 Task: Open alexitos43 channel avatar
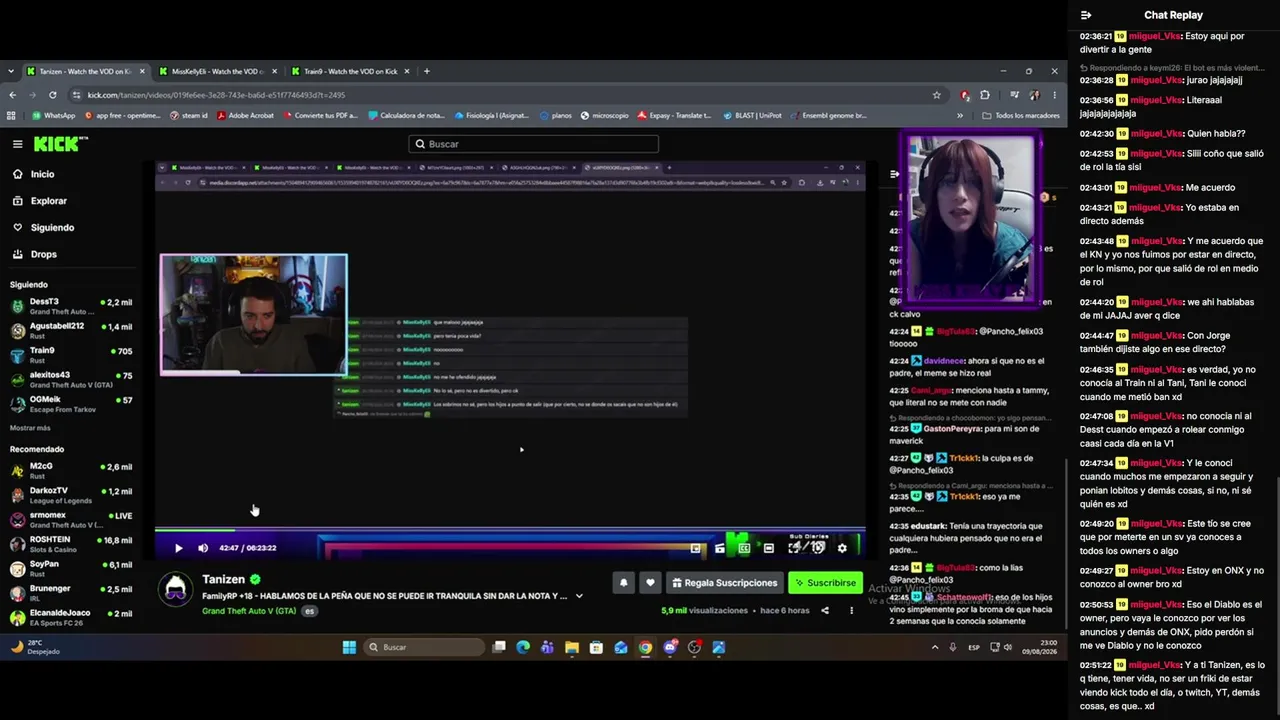[x=17, y=380]
